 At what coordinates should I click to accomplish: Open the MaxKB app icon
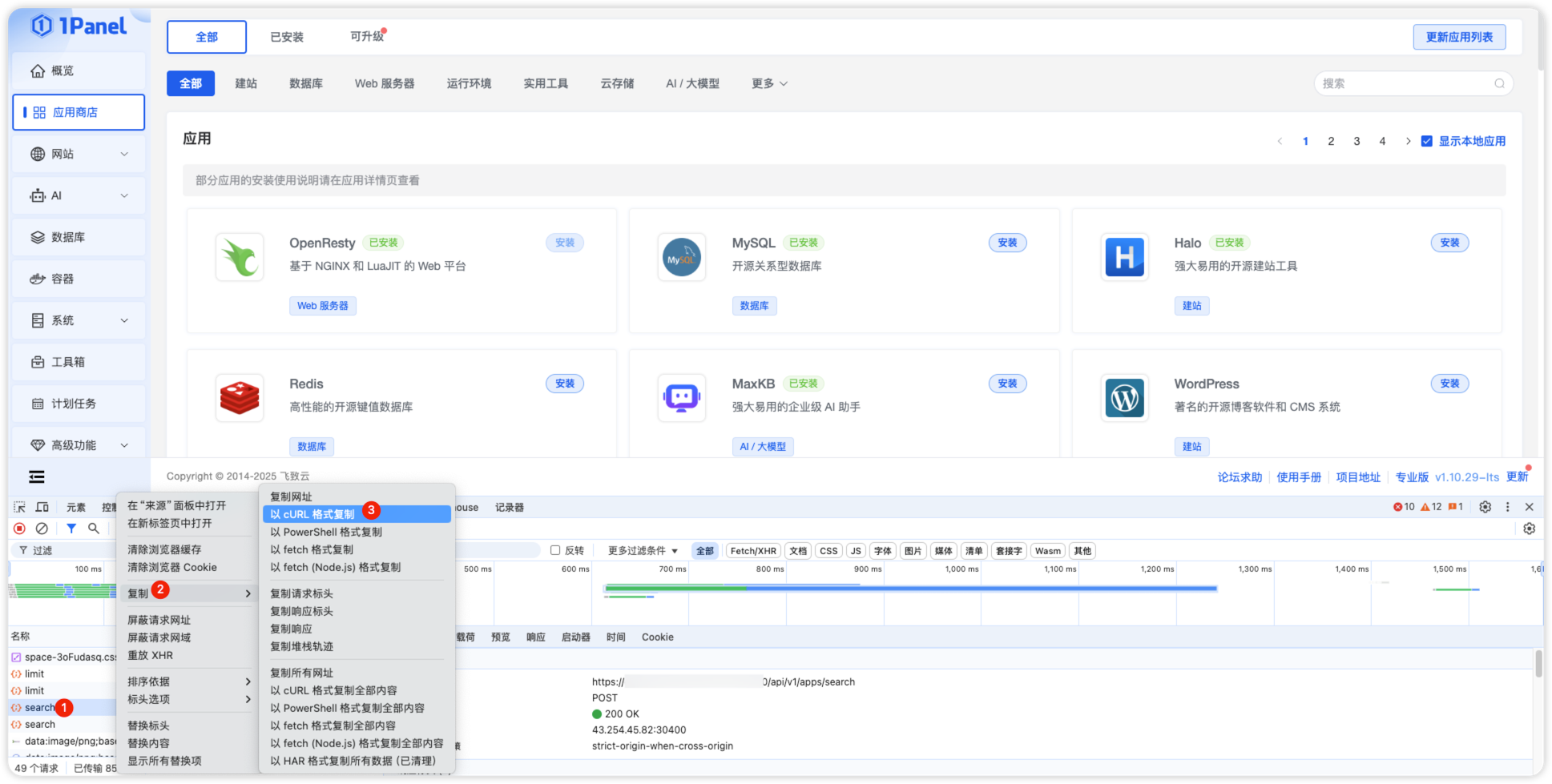[682, 398]
